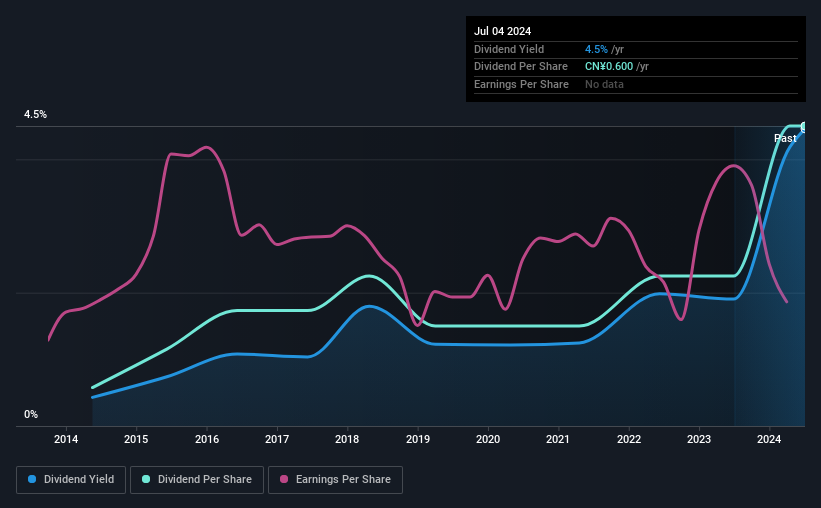Click the CN¥0.600 tooltip value

point(608,67)
